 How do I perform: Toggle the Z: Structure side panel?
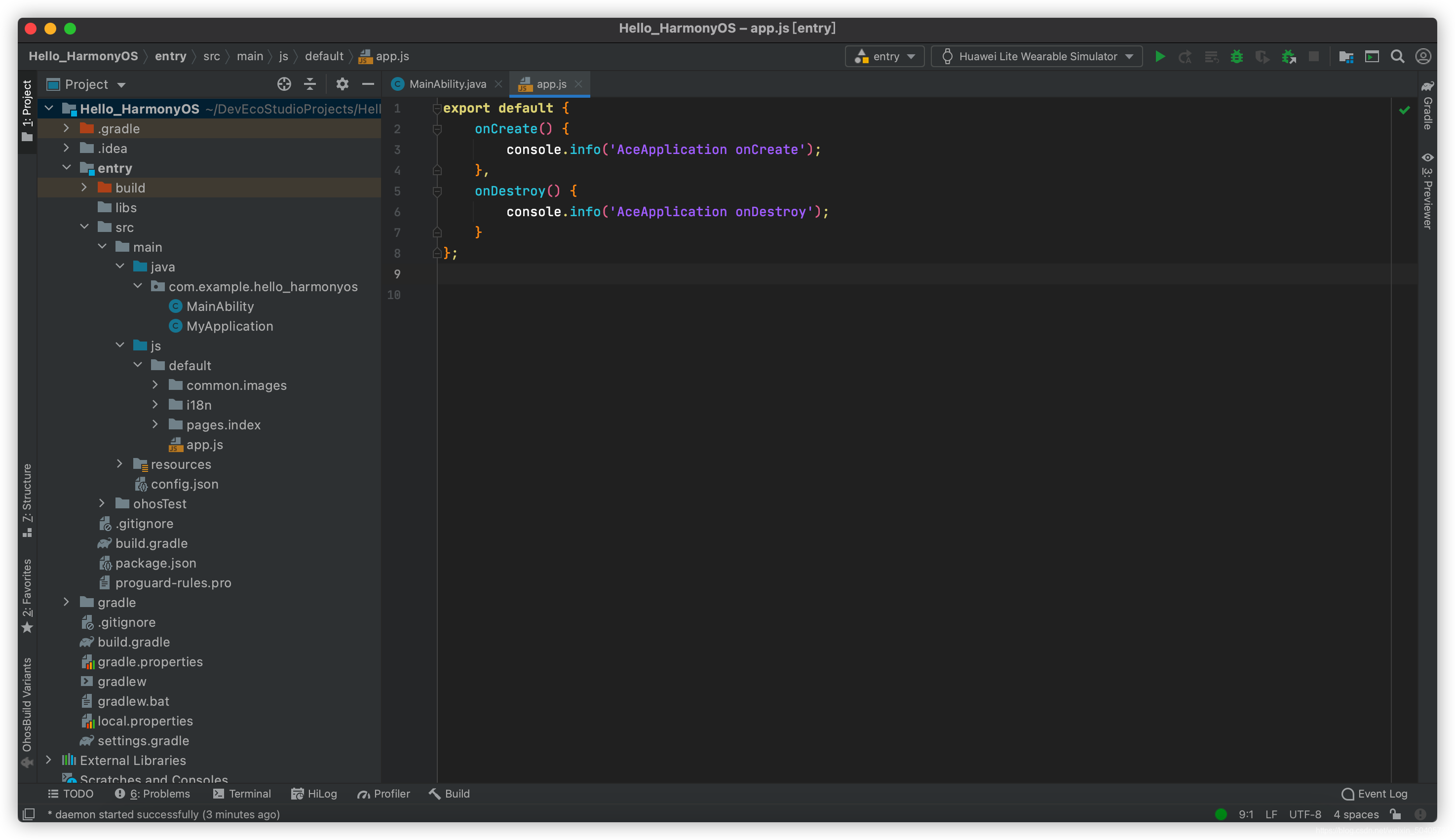point(27,500)
